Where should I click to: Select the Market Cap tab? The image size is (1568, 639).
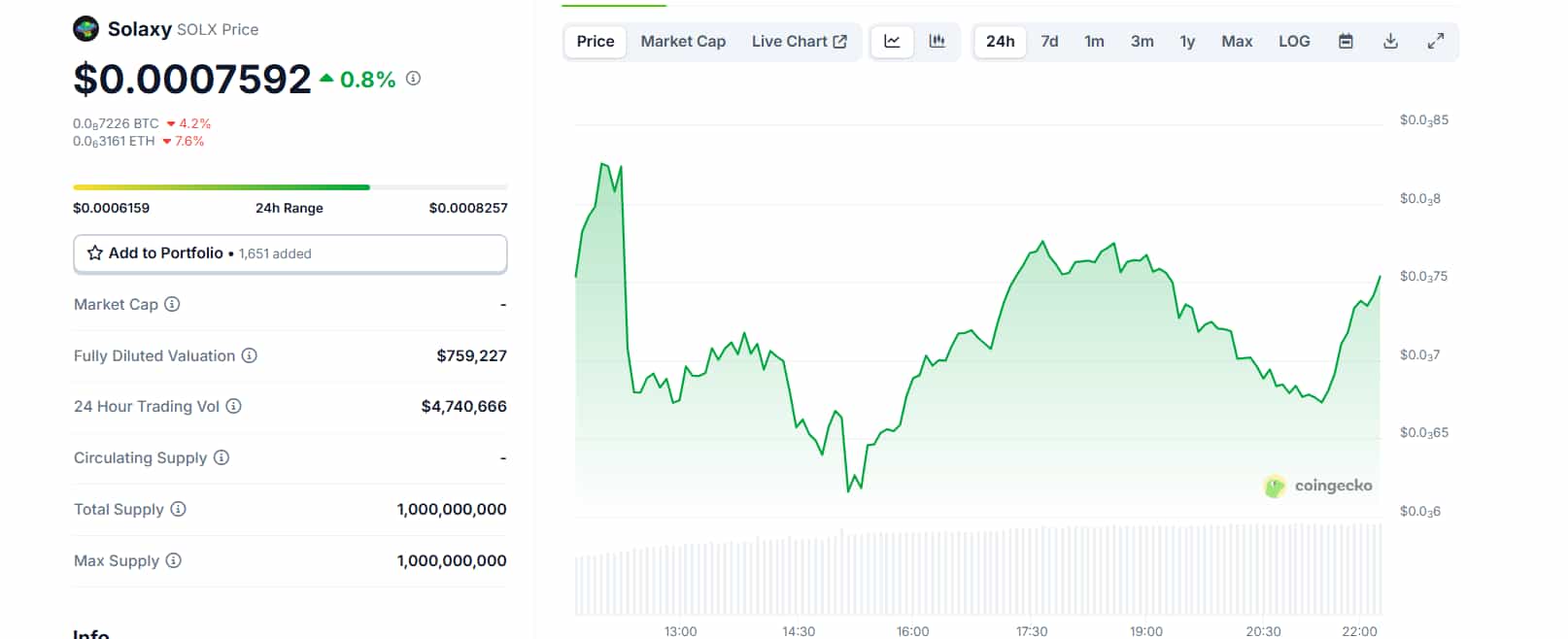(683, 41)
